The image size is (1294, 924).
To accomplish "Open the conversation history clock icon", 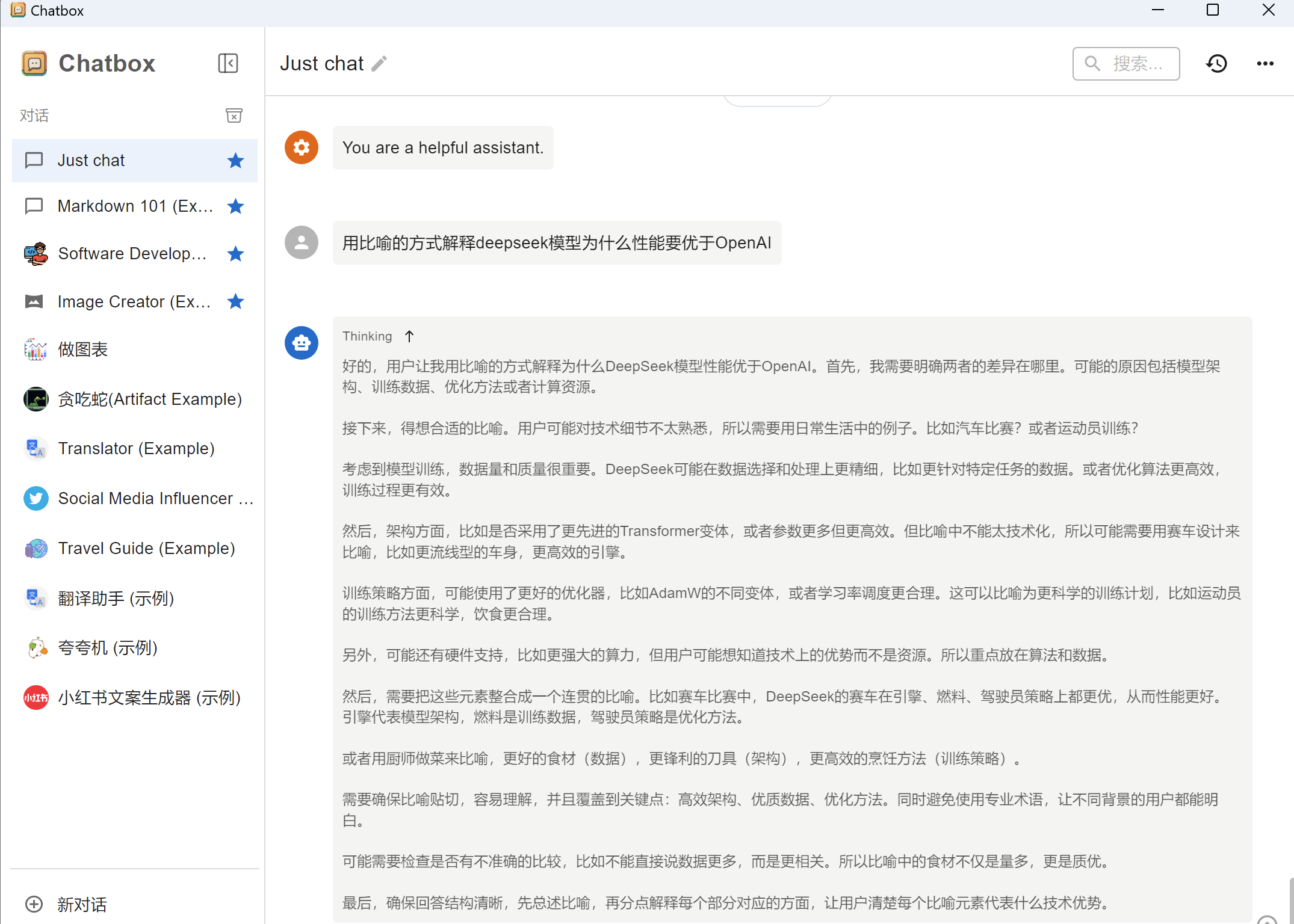I will (x=1216, y=63).
